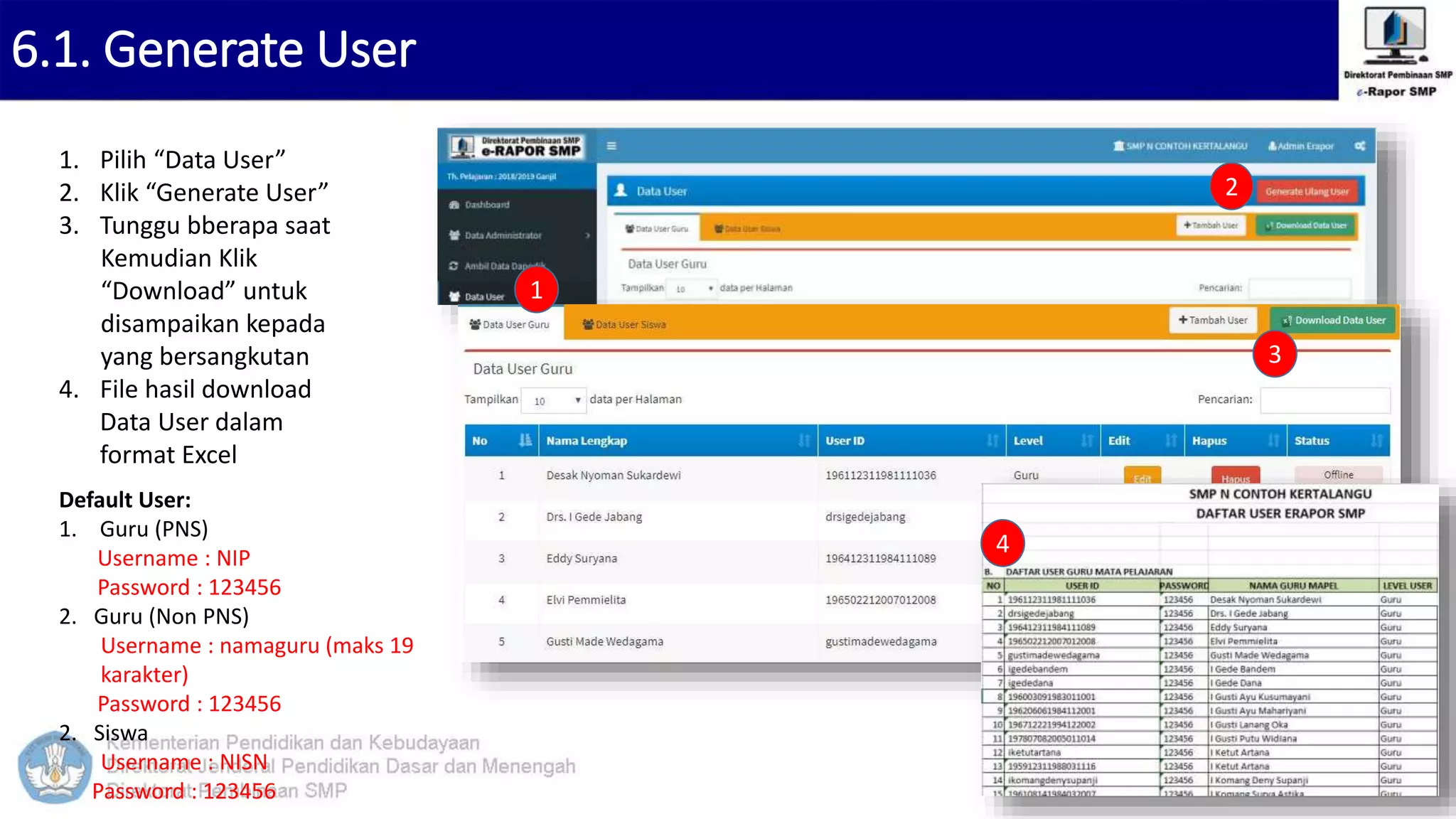Sort by the Nama Lengkap column arrows
The height and width of the screenshot is (819, 1456).
click(x=804, y=441)
